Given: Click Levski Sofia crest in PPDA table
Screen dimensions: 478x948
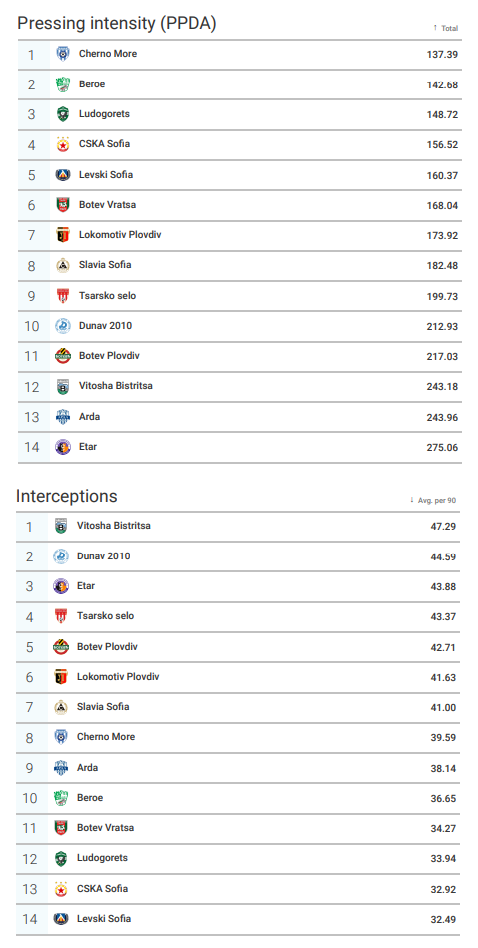Looking at the screenshot, I should tap(63, 175).
